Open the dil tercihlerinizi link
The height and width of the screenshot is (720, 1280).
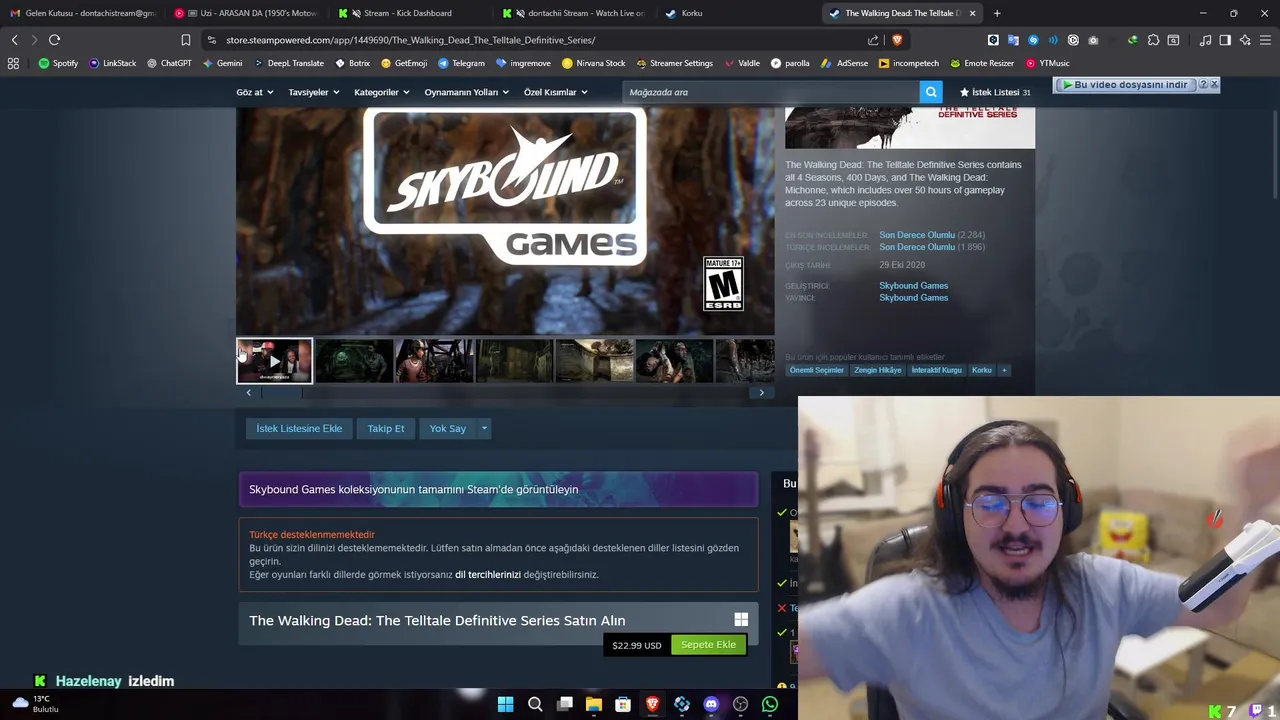click(488, 575)
